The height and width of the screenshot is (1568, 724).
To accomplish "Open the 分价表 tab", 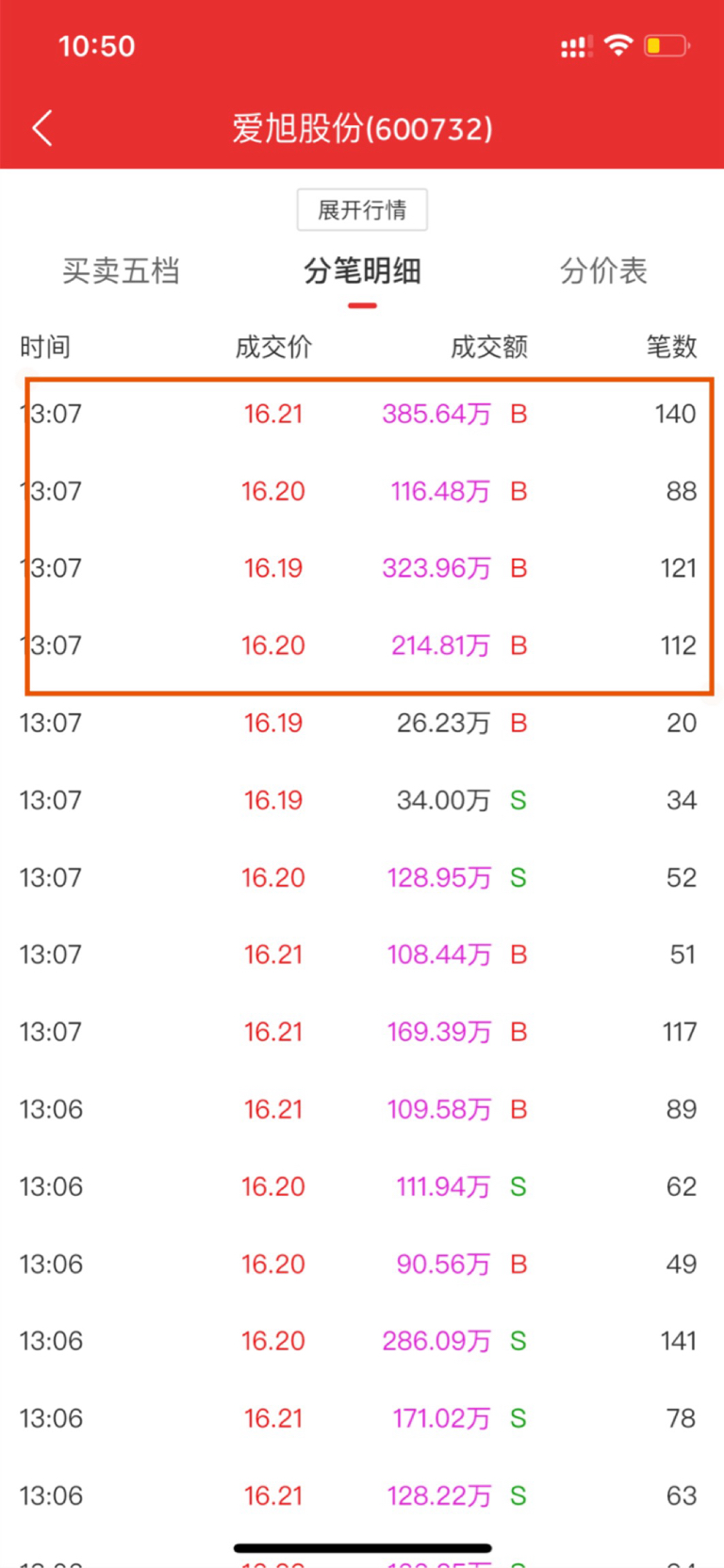I will point(603,271).
